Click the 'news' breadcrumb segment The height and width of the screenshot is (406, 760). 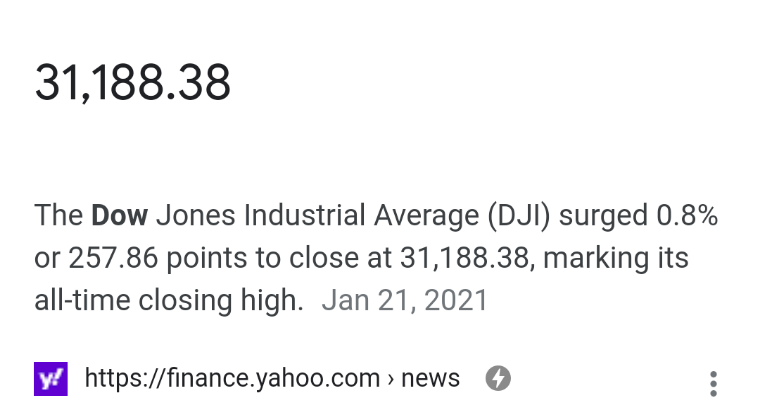[430, 378]
